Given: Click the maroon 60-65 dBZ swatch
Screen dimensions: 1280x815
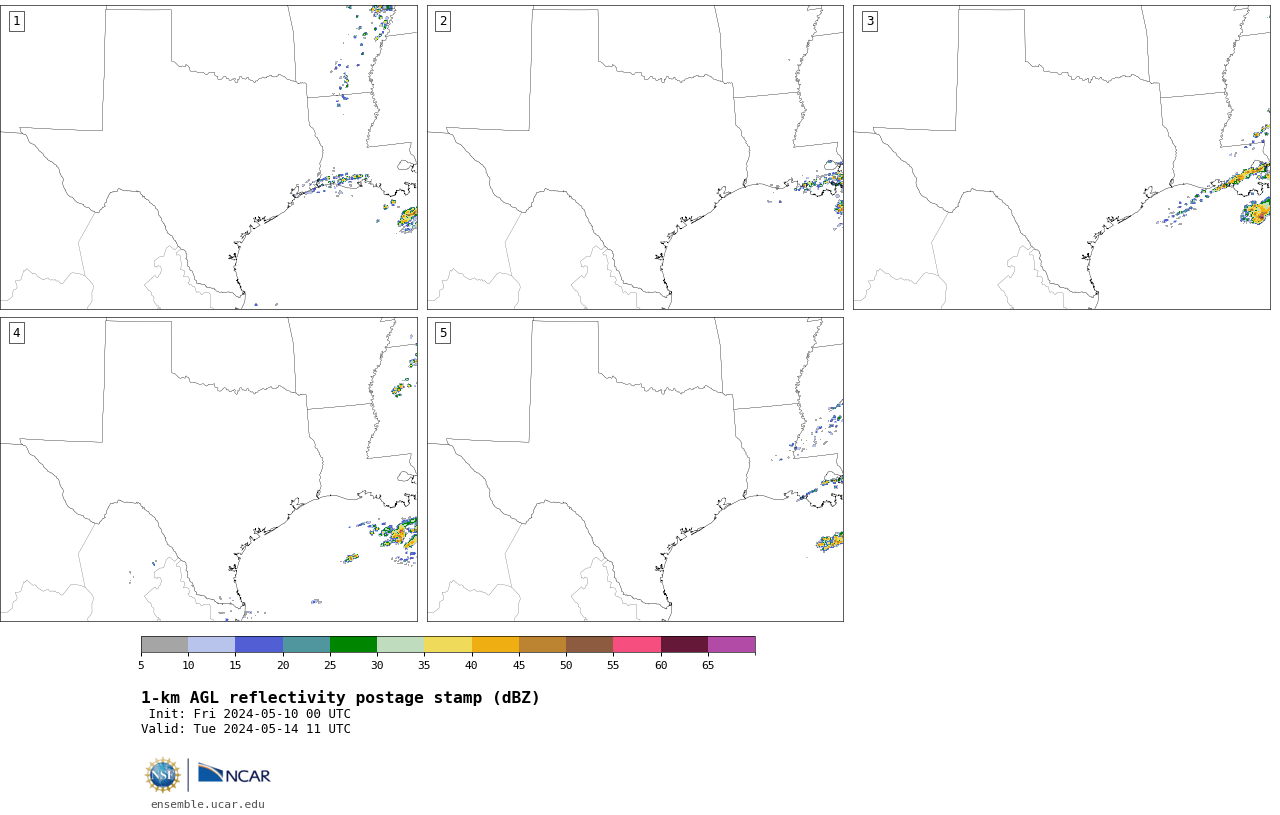Looking at the screenshot, I should 684,644.
